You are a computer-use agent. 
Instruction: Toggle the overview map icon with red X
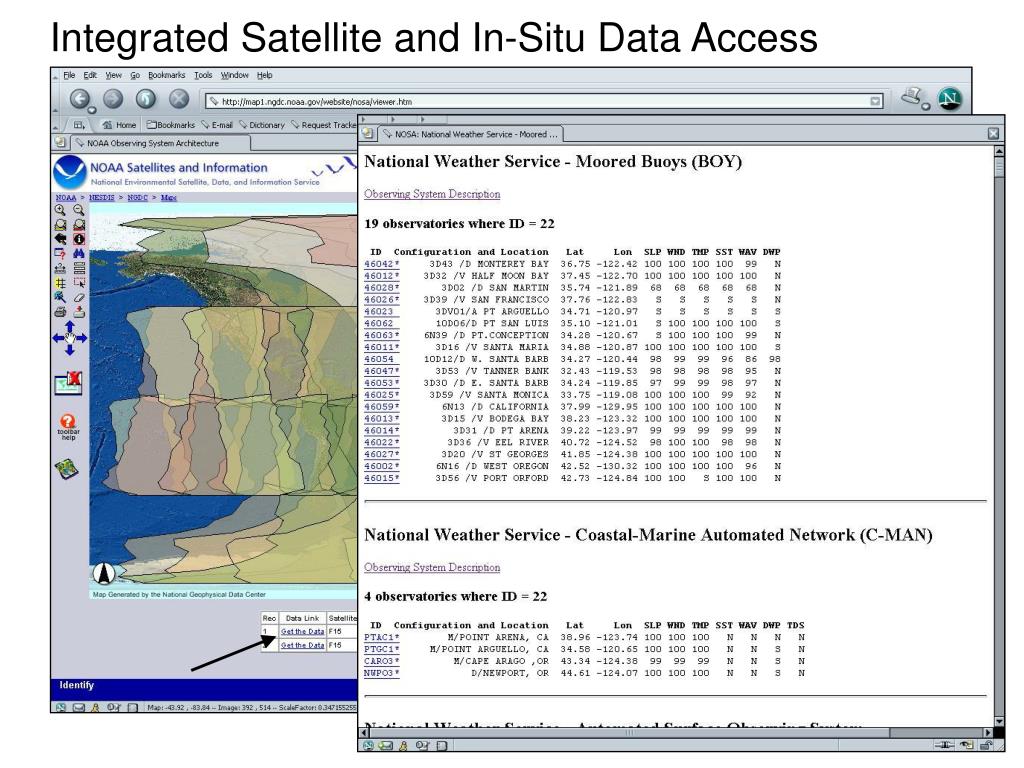coord(69,383)
